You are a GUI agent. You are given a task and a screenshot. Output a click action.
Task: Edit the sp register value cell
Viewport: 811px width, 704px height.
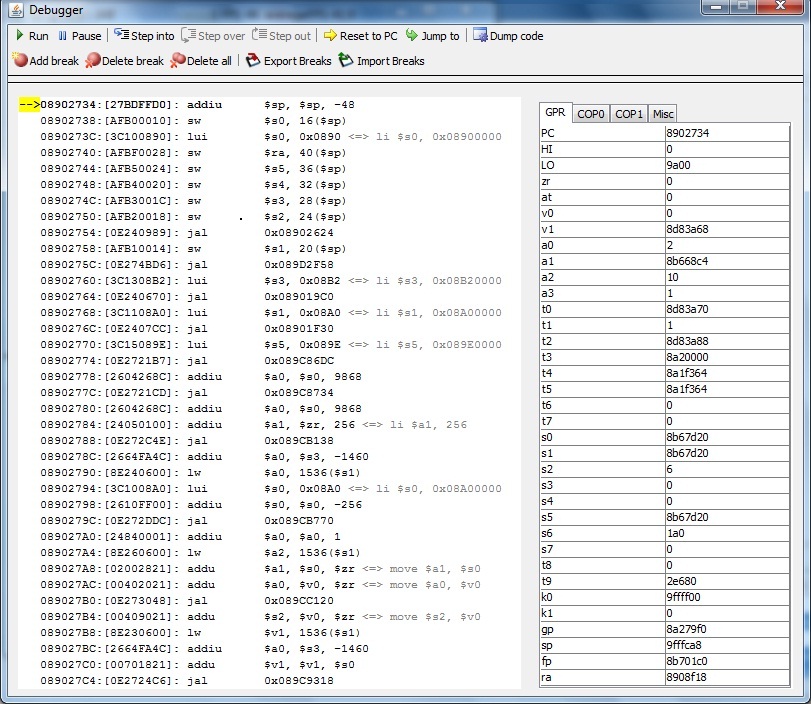click(727, 645)
